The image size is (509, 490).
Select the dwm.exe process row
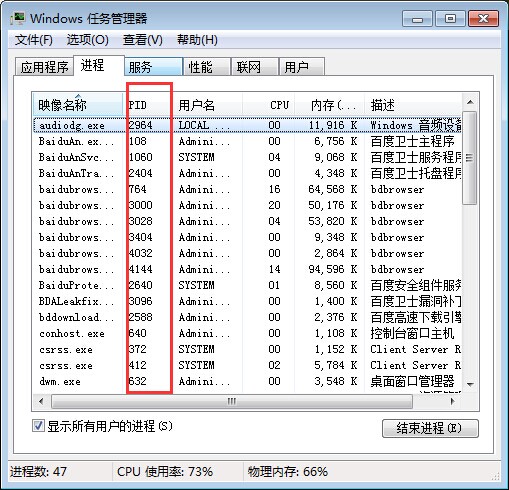pyautogui.click(x=247, y=381)
